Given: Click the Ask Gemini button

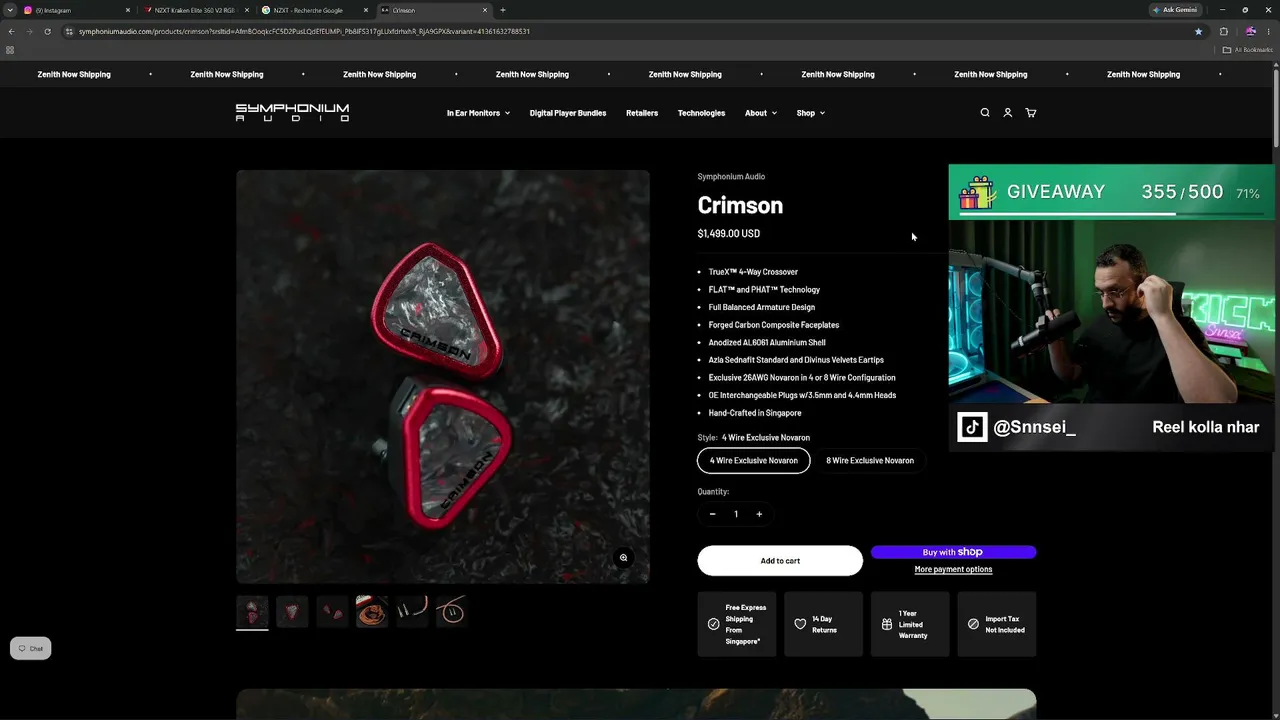Looking at the screenshot, I should click(x=1175, y=10).
